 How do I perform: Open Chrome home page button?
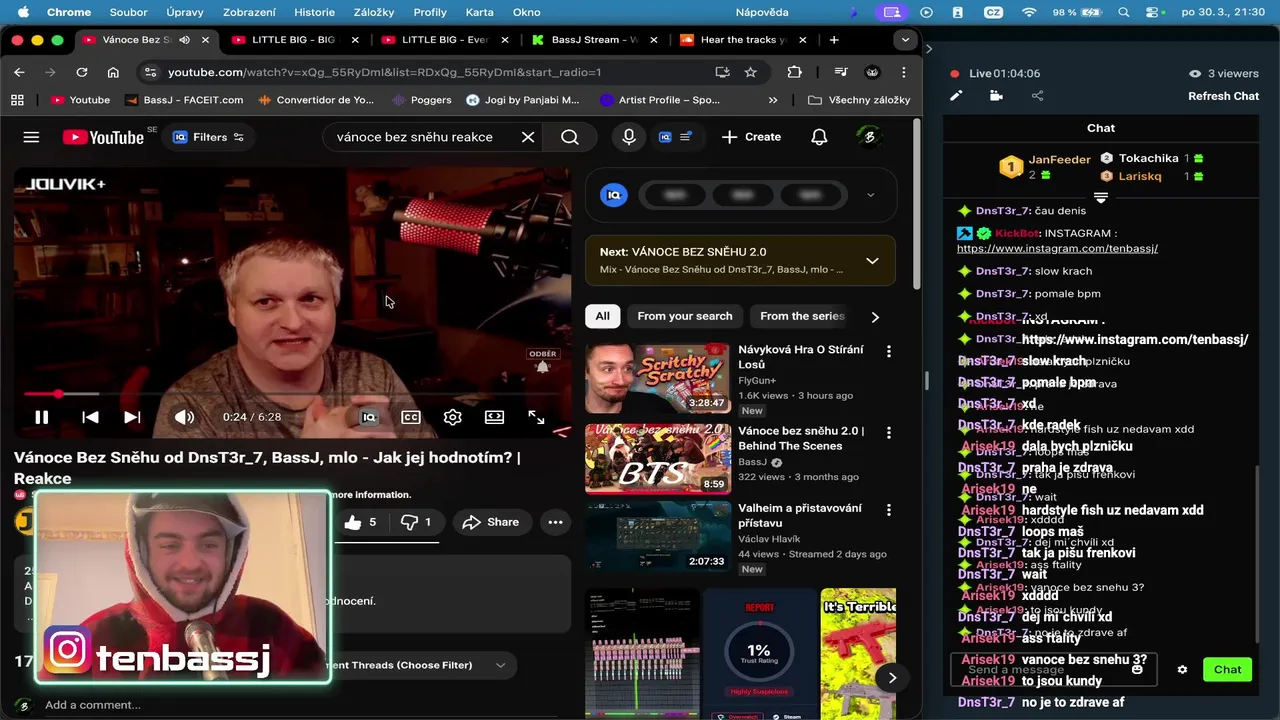point(113,72)
